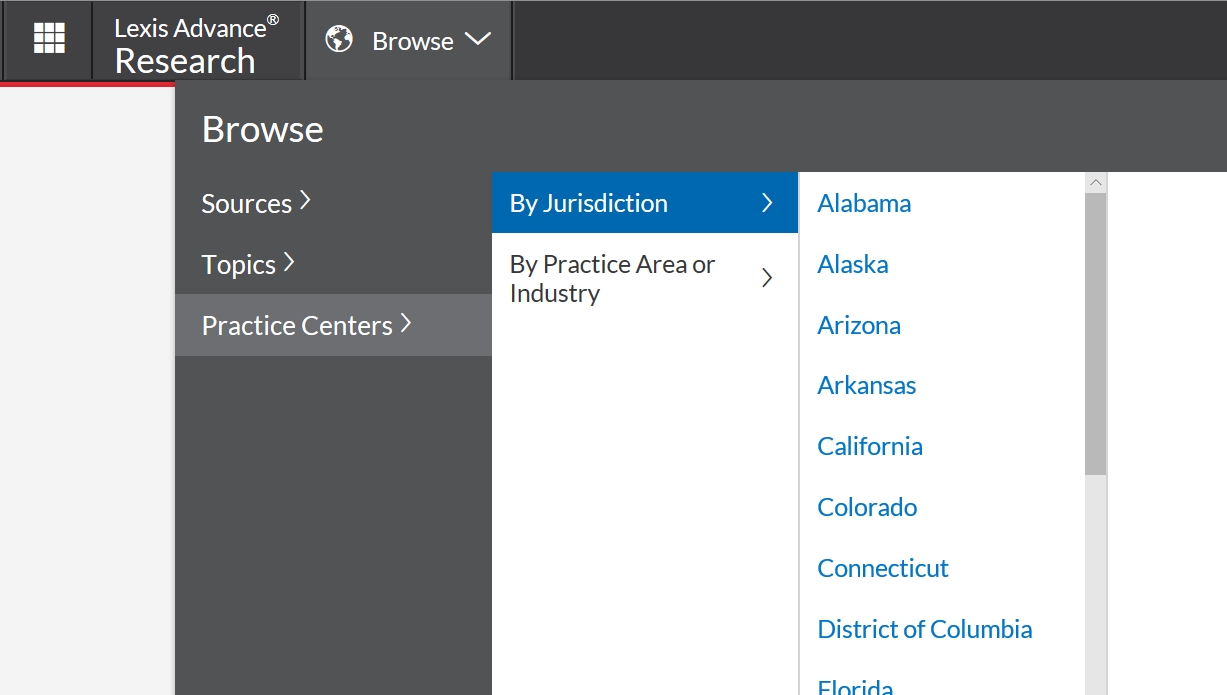Click the arrow next to Topics
The width and height of the screenshot is (1227, 695).
(x=289, y=262)
